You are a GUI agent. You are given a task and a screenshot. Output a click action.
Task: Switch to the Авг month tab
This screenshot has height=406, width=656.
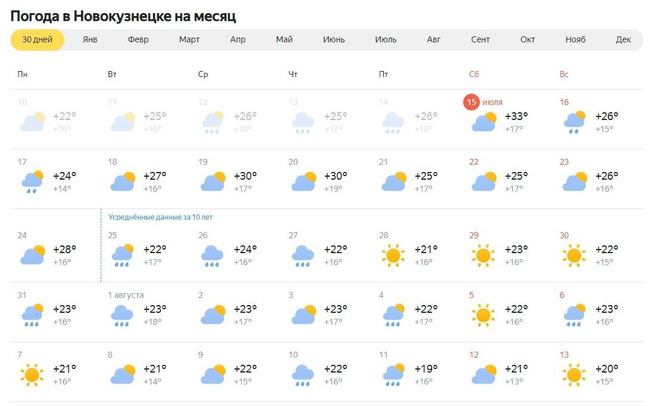click(x=433, y=39)
